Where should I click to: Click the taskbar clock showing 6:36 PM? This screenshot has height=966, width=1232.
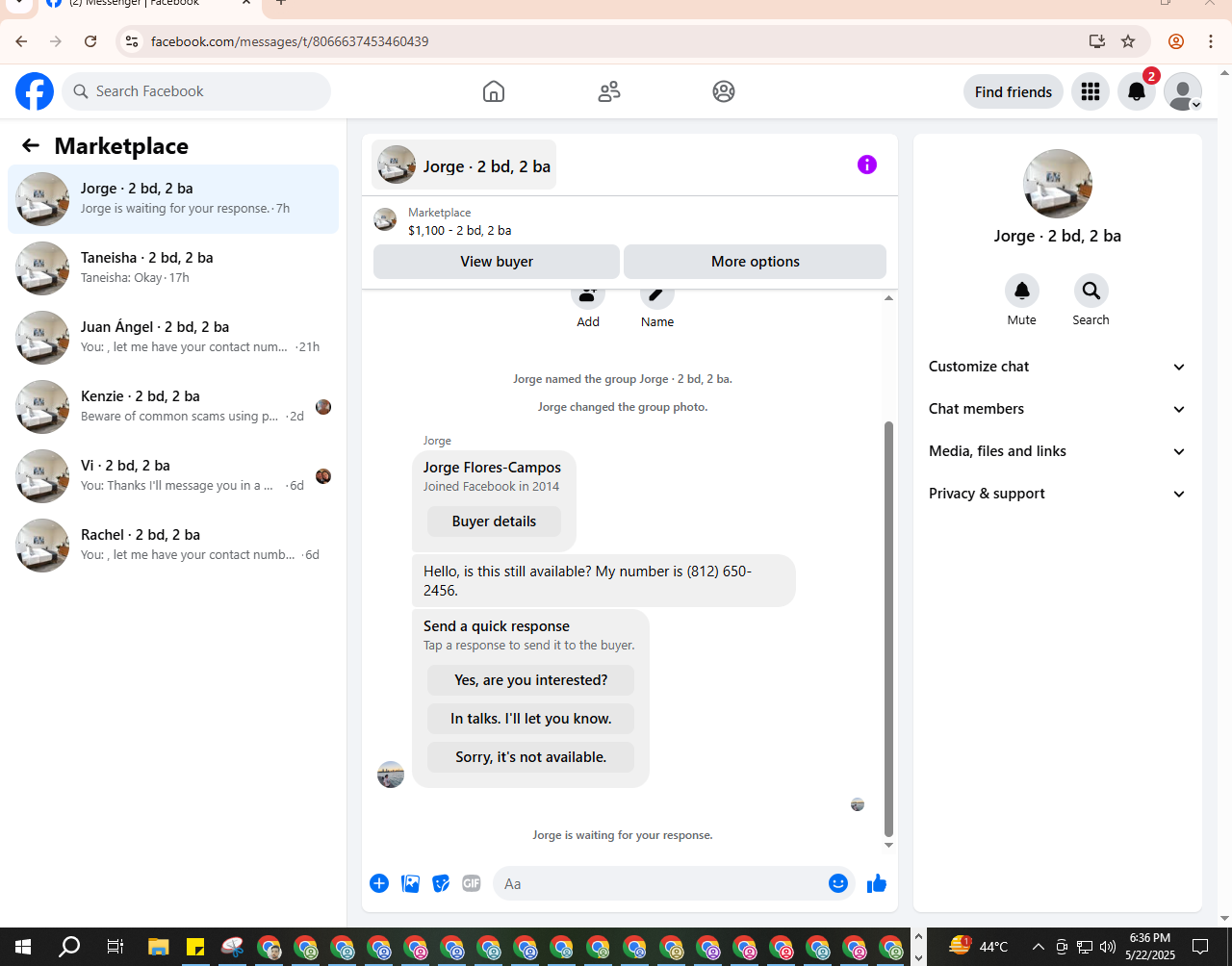coord(1150,947)
